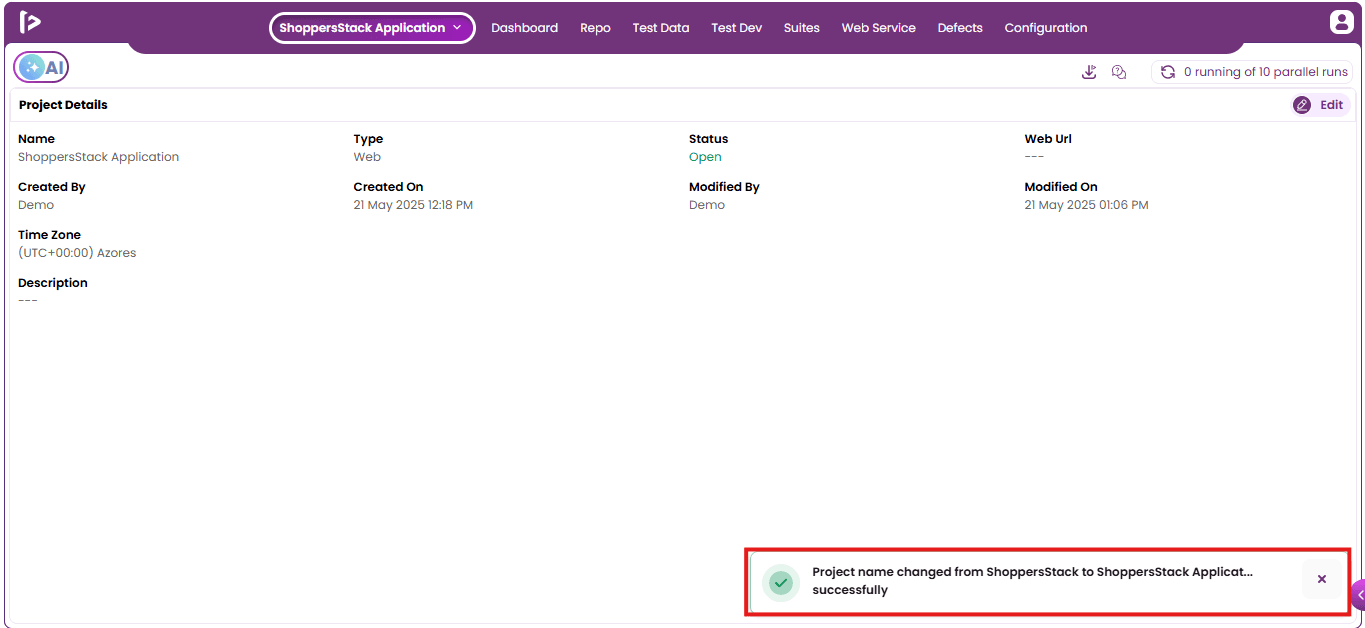Click the download icon beside parallel runs

[1089, 72]
